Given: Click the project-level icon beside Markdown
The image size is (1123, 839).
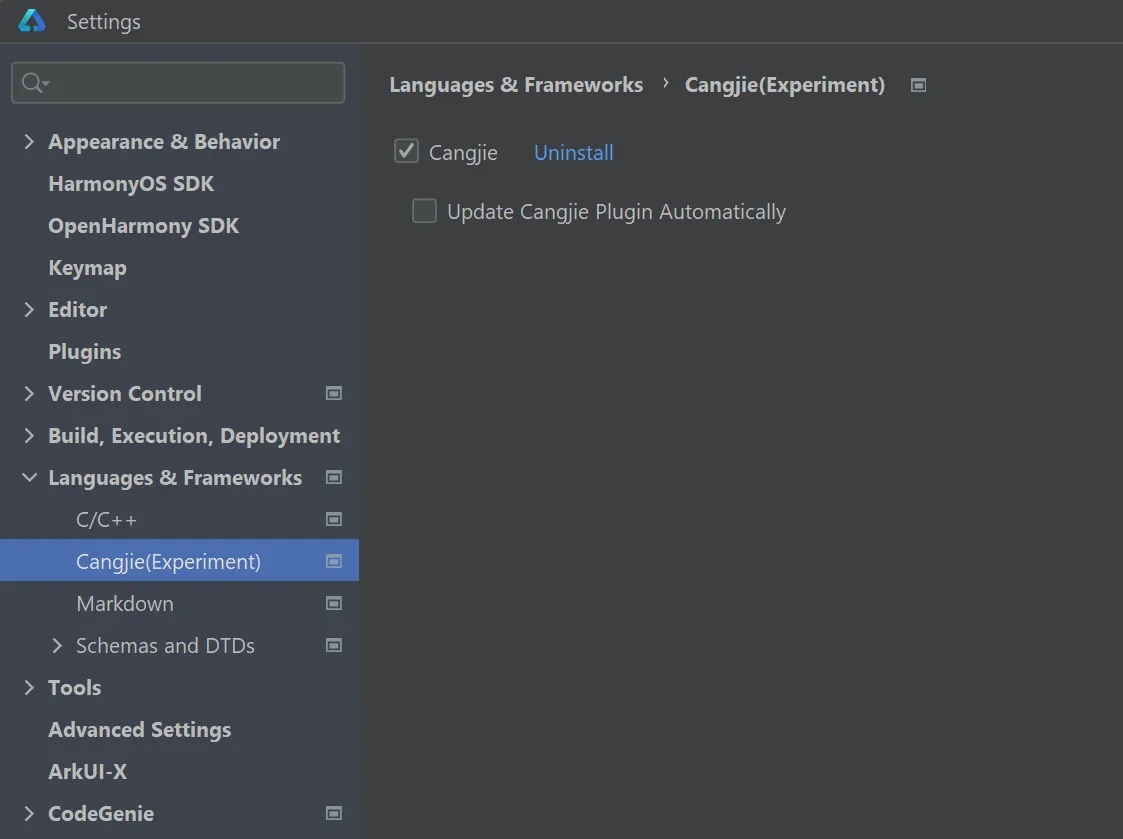Looking at the screenshot, I should pos(334,604).
